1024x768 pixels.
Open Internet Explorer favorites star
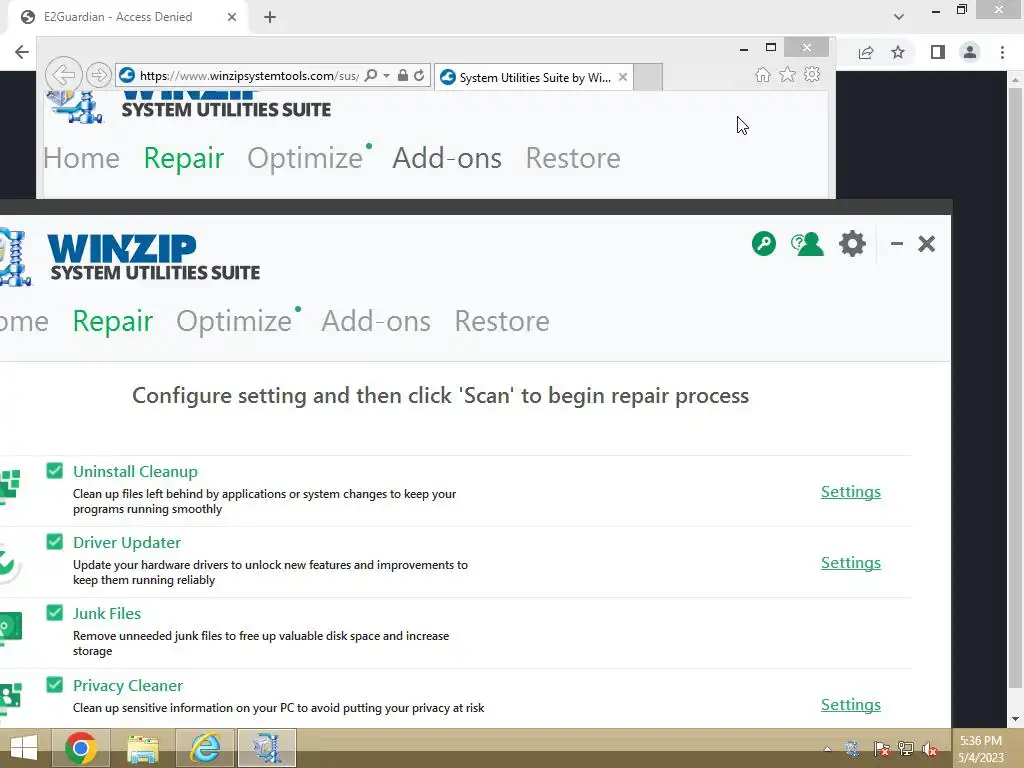click(788, 74)
